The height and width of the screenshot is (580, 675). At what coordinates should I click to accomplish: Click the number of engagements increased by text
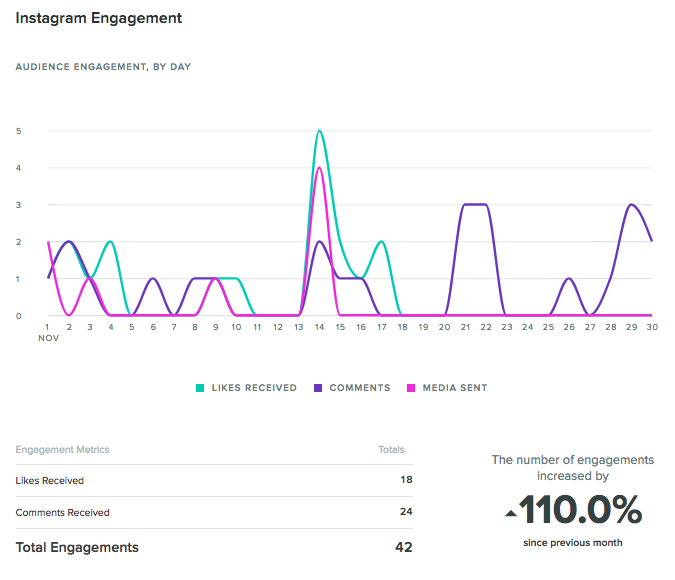pyautogui.click(x=573, y=468)
